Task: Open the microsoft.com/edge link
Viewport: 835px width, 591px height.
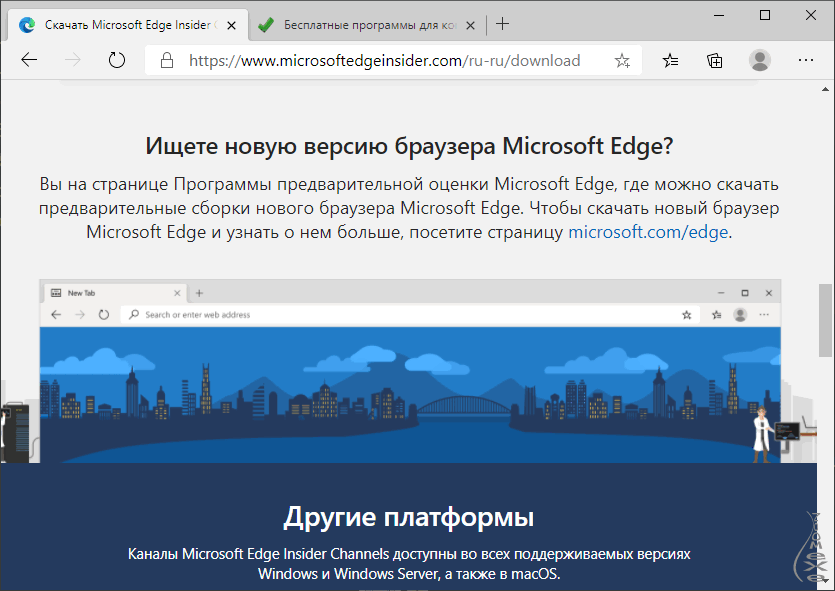Action: tap(648, 232)
